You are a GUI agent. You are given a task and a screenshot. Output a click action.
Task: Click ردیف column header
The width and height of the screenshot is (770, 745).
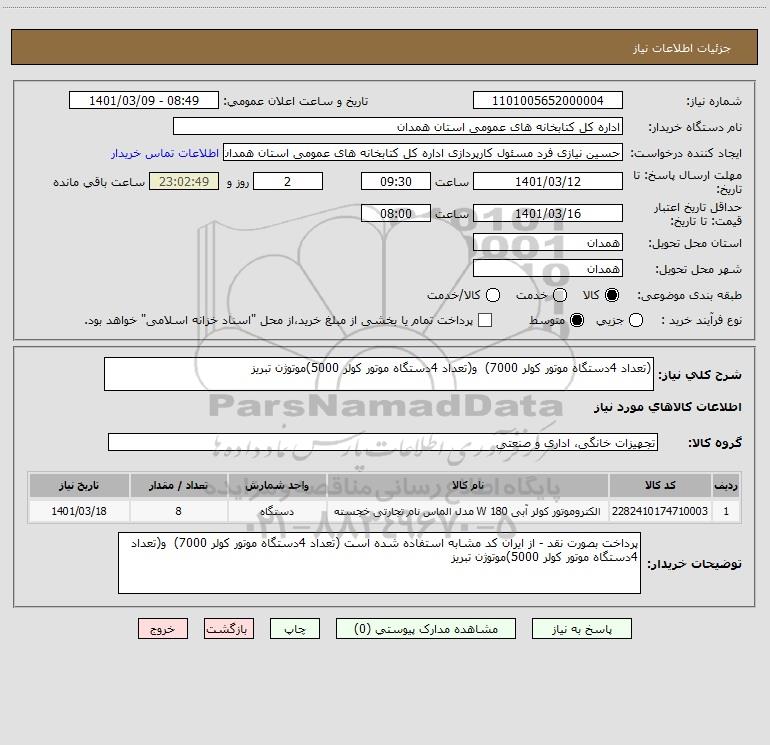pyautogui.click(x=726, y=485)
